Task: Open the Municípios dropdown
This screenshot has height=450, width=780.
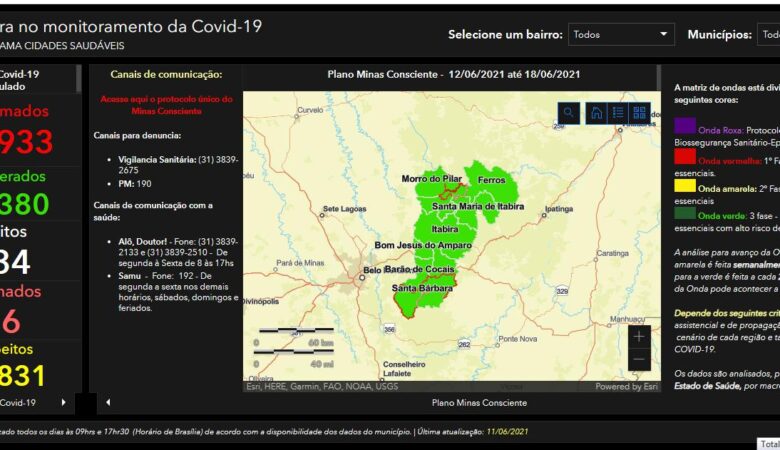Action: click(x=767, y=35)
